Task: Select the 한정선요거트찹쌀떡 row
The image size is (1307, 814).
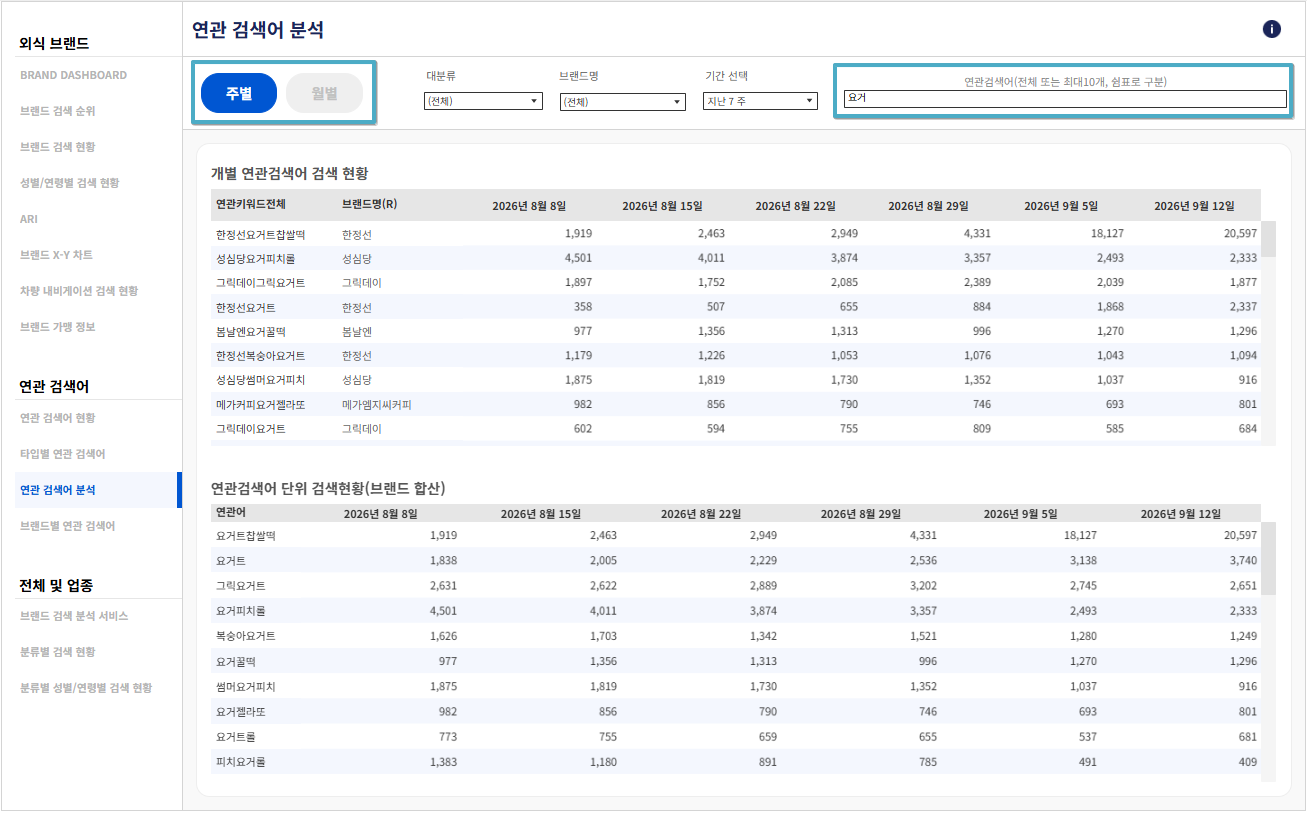Action: (736, 234)
